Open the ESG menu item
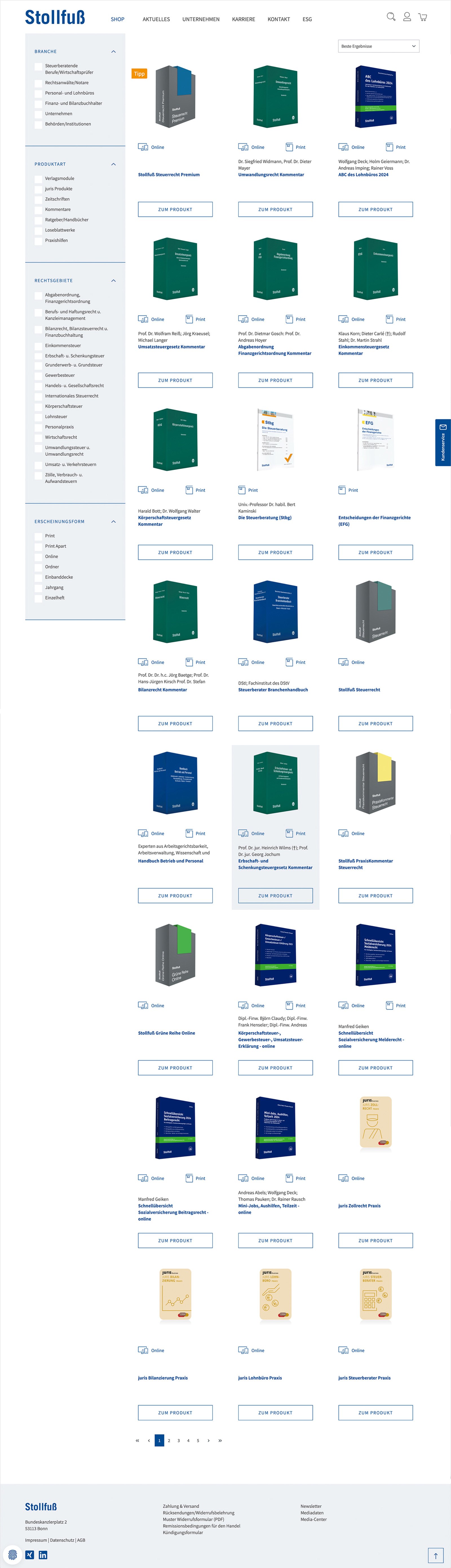 (x=308, y=19)
